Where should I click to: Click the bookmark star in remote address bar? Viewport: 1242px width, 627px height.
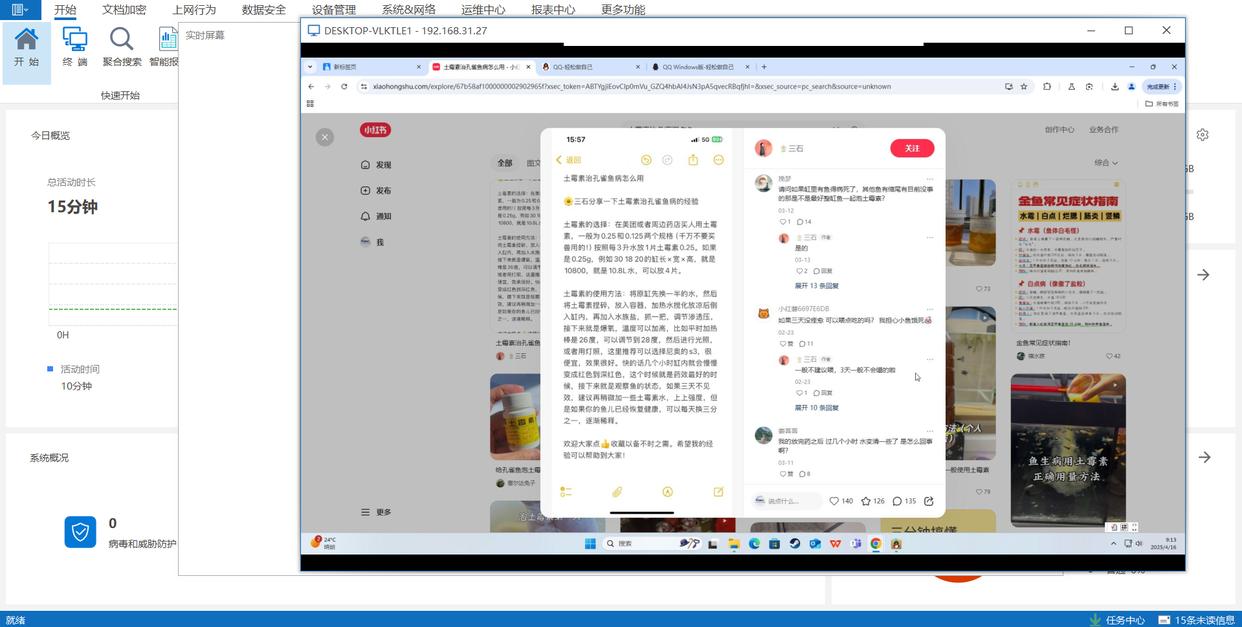1024,86
